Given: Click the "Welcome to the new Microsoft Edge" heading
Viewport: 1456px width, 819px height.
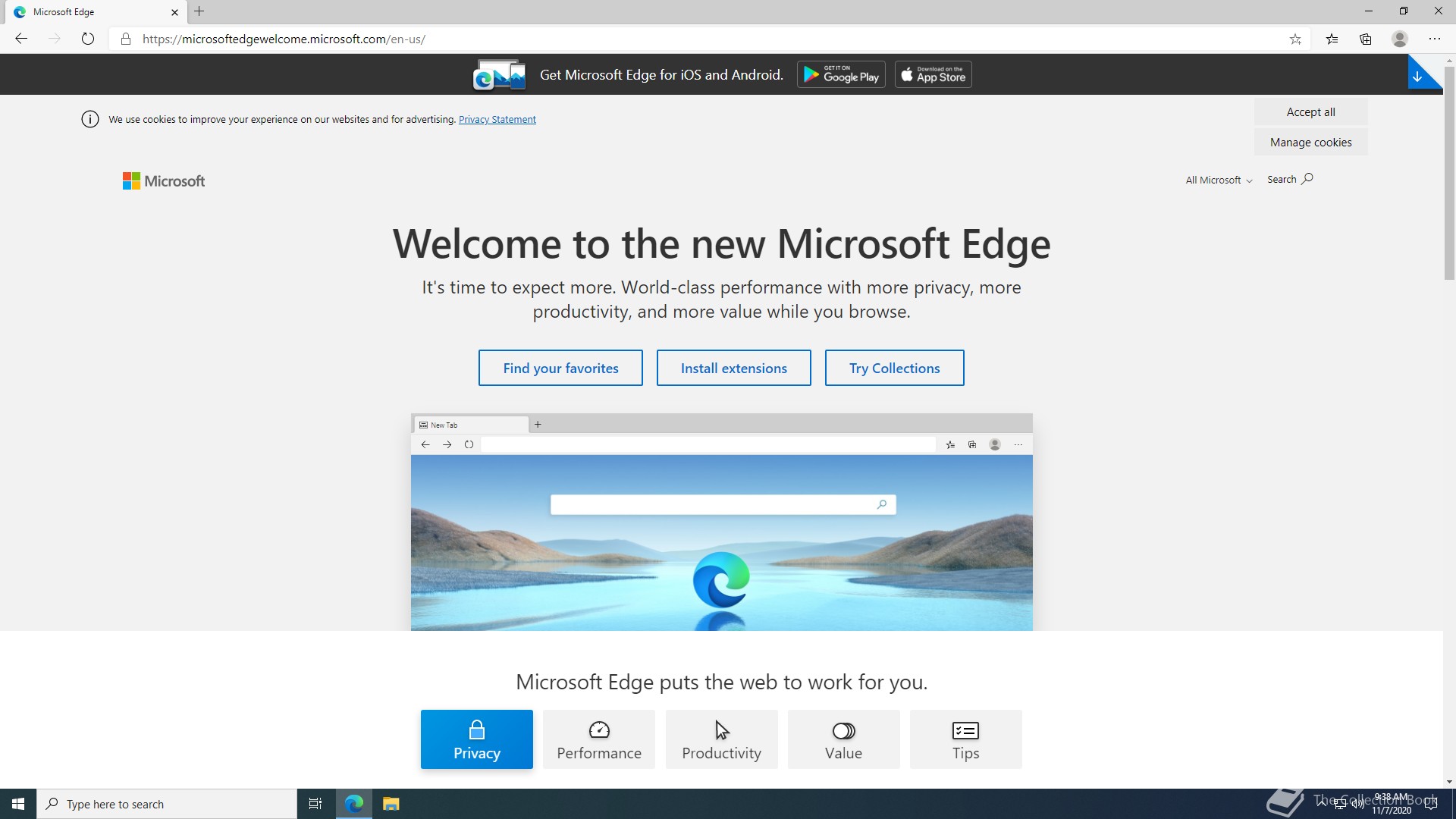Looking at the screenshot, I should pyautogui.click(x=721, y=243).
